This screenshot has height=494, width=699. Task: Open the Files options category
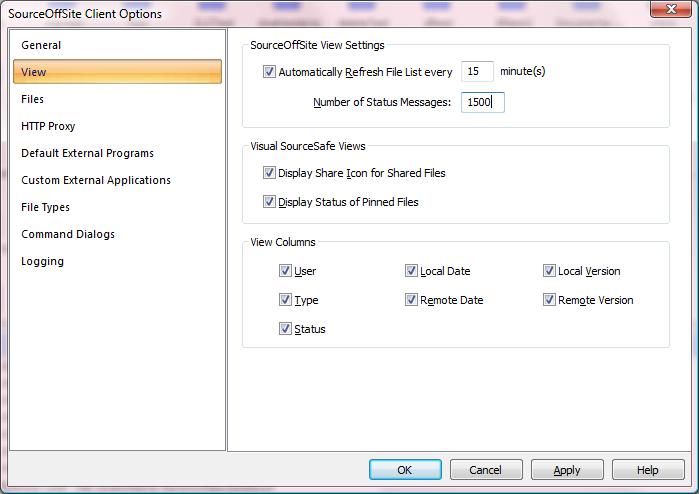[x=33, y=99]
